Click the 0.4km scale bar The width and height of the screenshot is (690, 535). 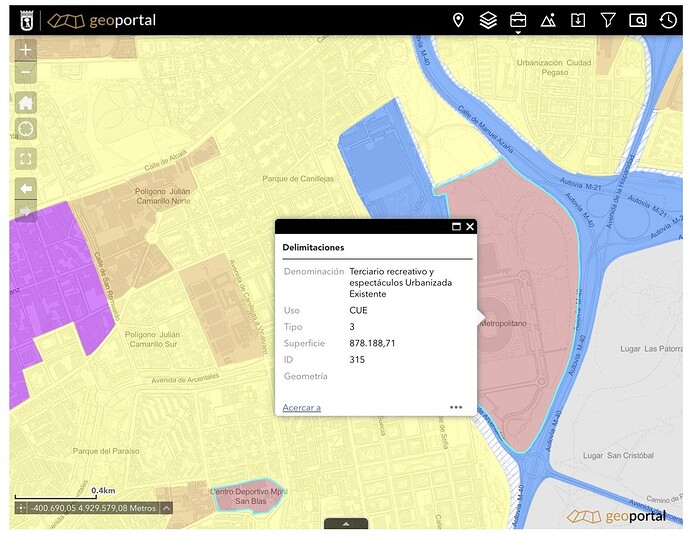(56, 494)
